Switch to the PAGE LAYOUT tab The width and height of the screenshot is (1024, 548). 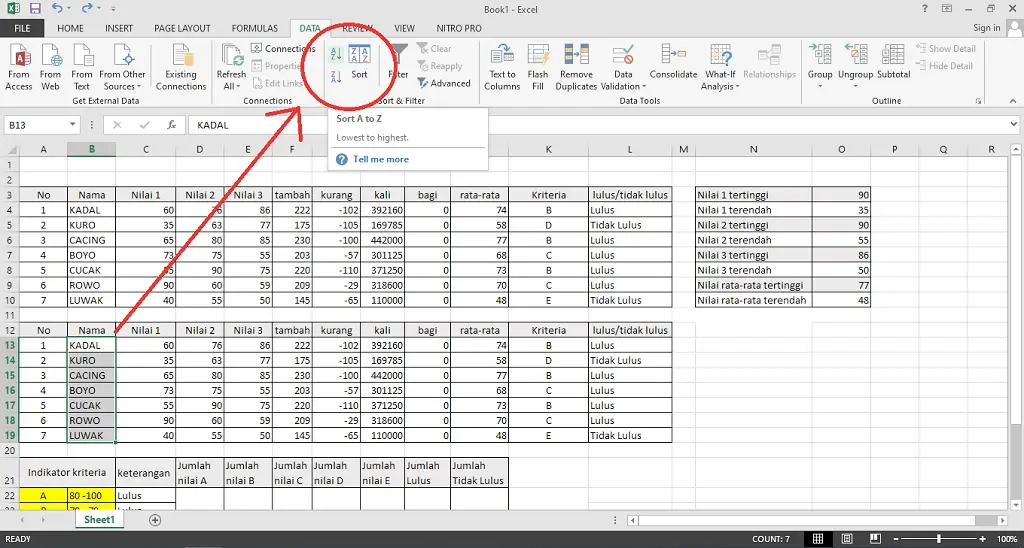pos(182,28)
